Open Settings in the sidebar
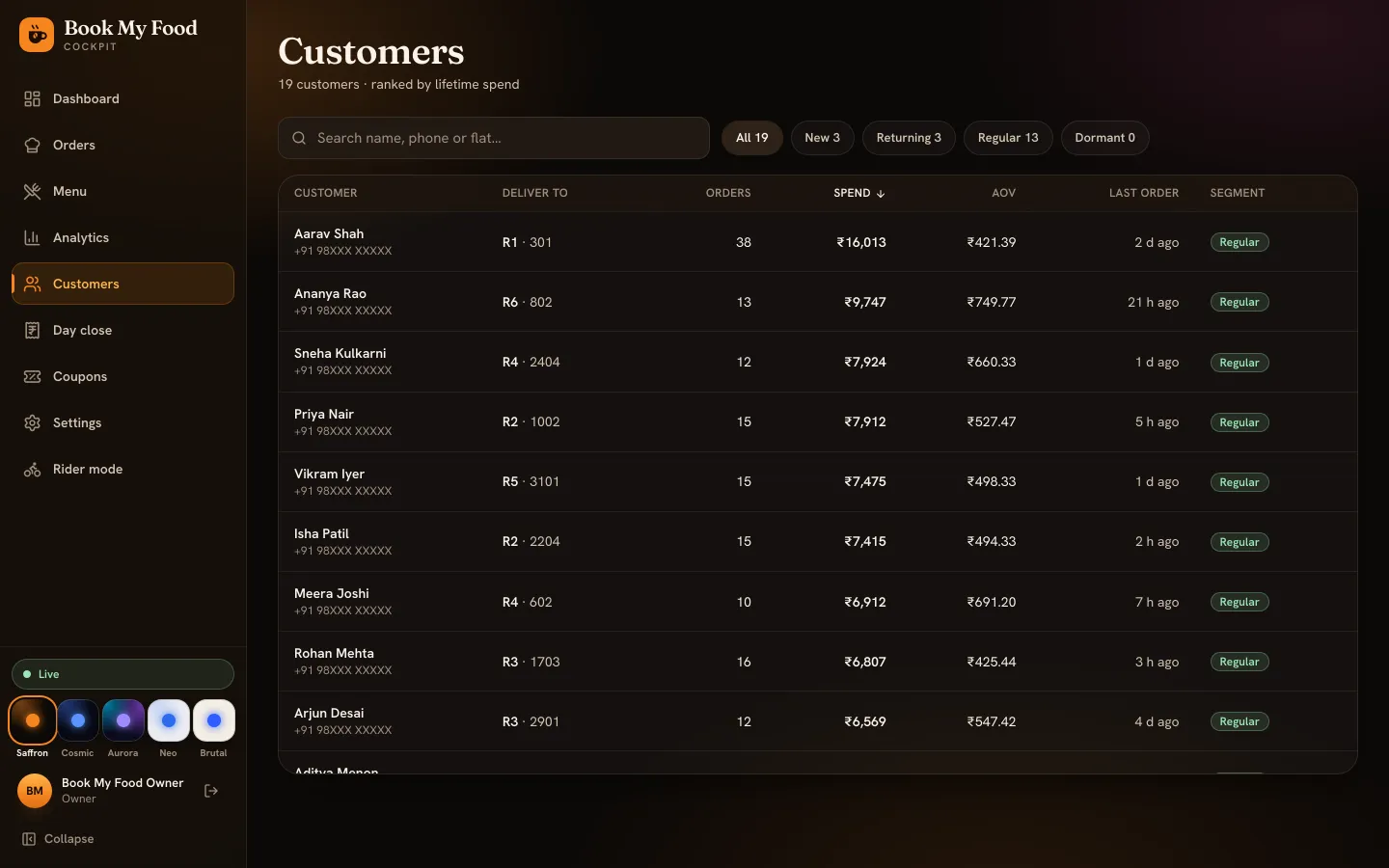Screen dimensions: 1389x868 pos(123,422)
